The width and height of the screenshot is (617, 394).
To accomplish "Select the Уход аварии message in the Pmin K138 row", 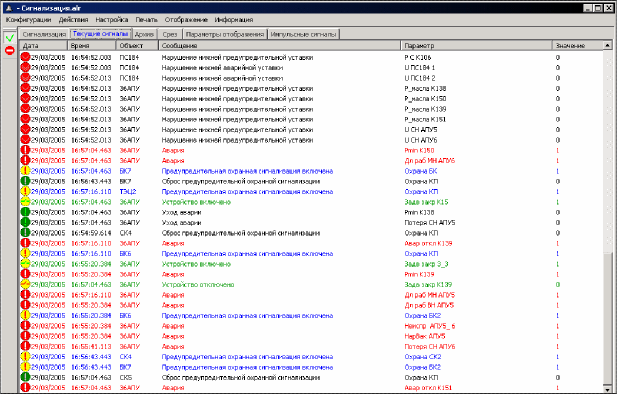I will coord(181,212).
